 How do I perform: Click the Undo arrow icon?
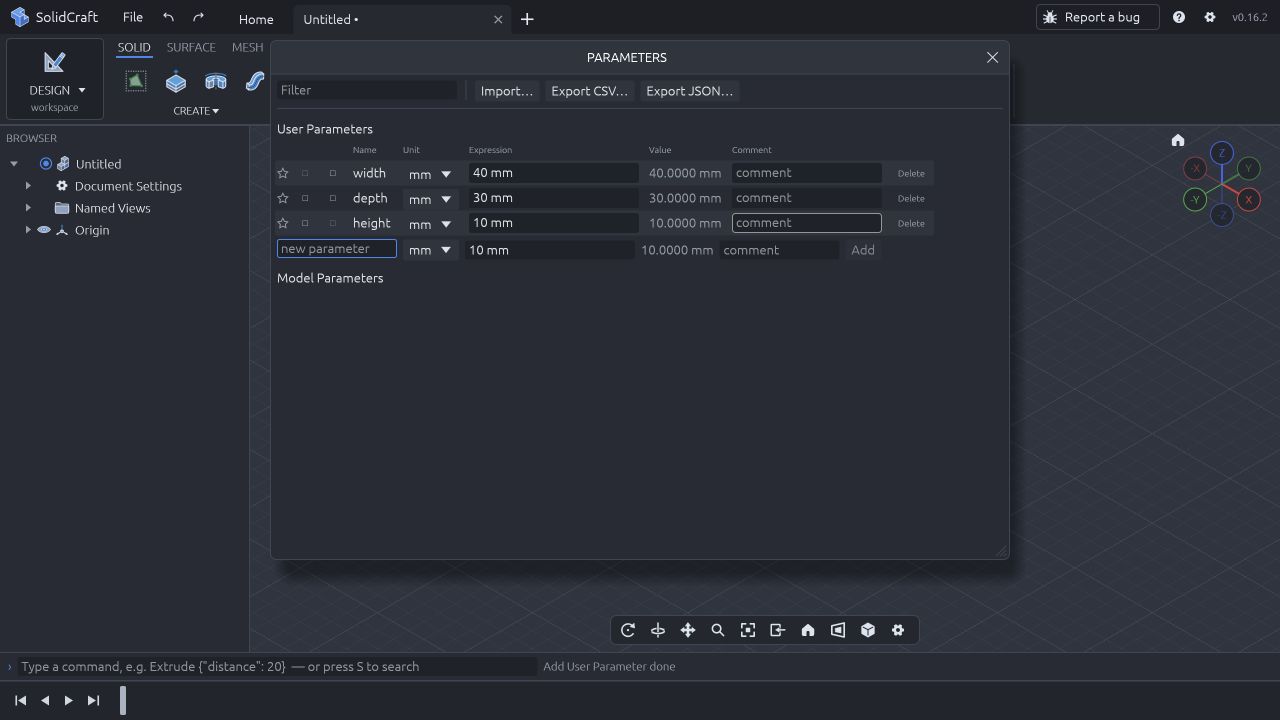[x=168, y=17]
